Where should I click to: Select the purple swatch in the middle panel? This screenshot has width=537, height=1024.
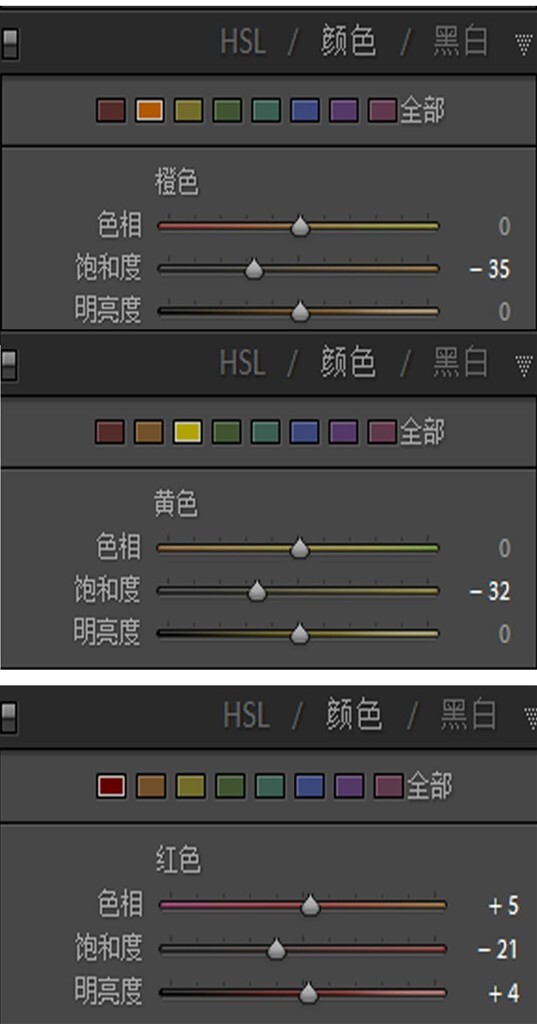344,432
